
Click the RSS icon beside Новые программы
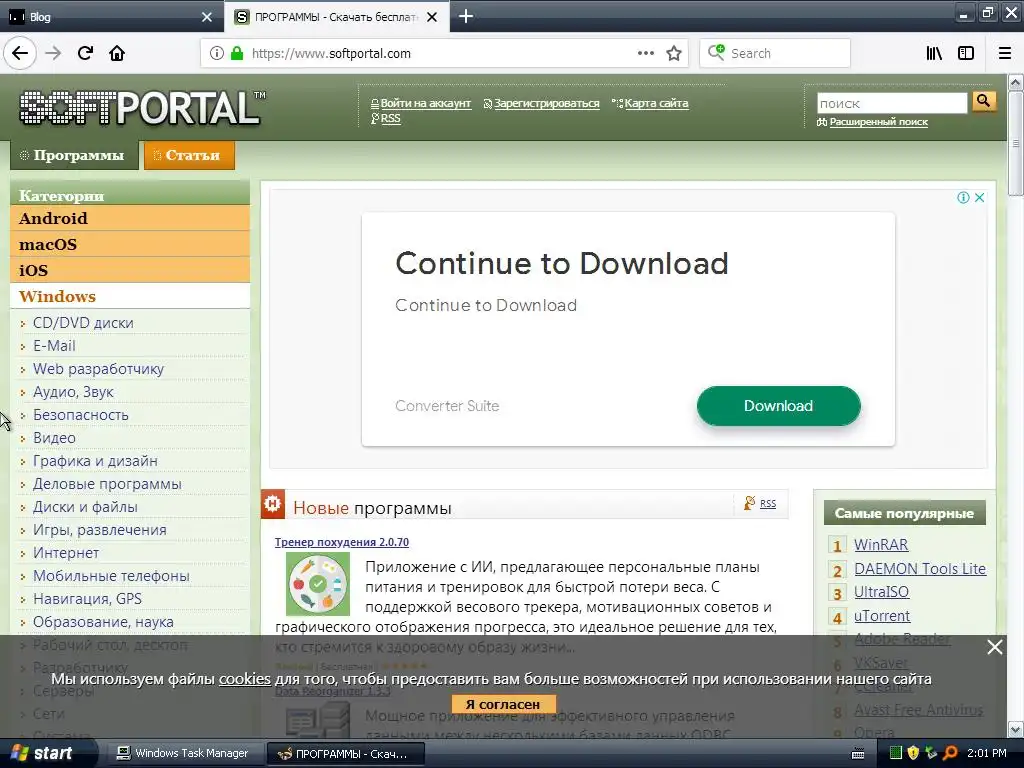pyautogui.click(x=750, y=503)
